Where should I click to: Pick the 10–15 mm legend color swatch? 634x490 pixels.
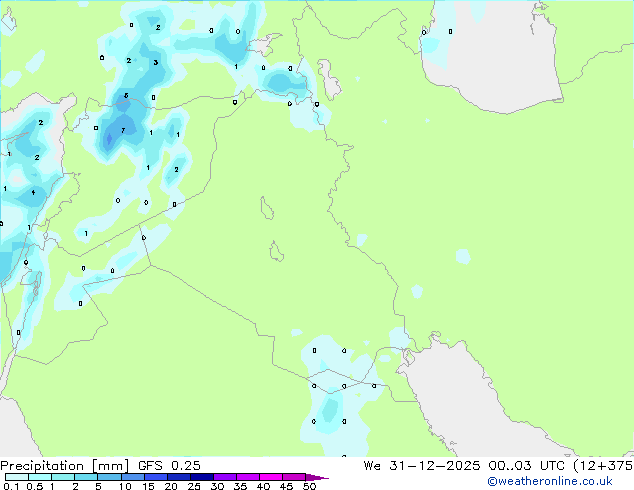132,477
